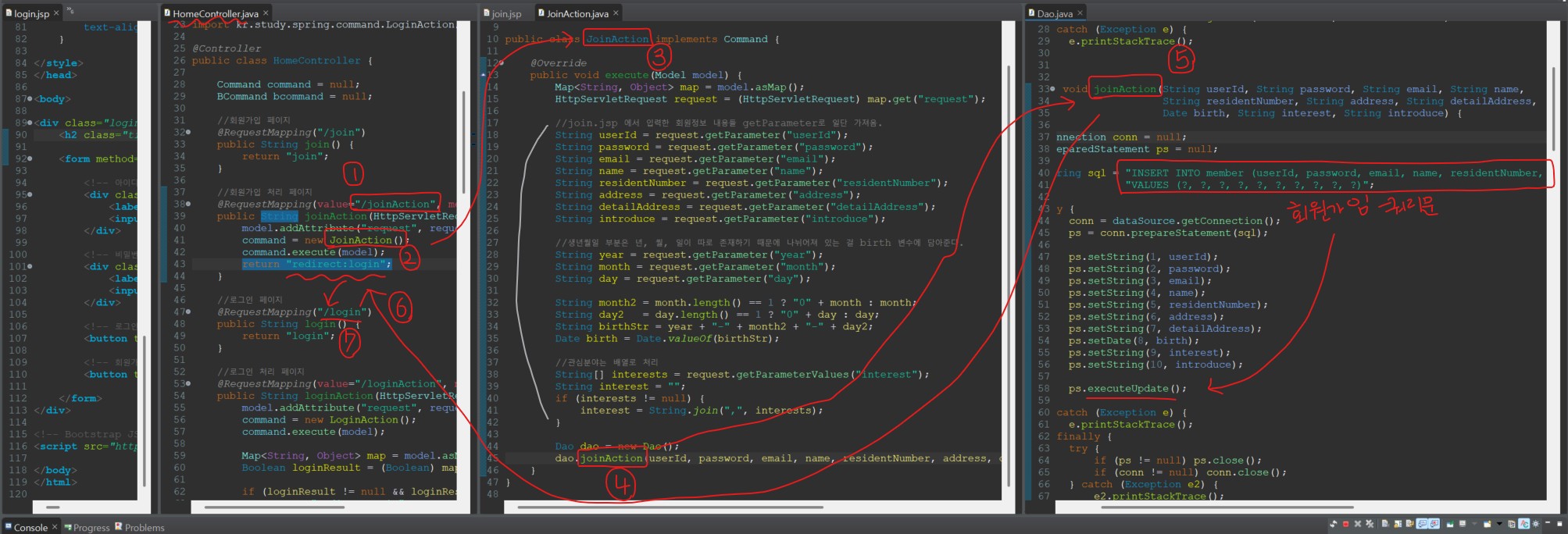Collapse login() method fold at line 47

188,311
